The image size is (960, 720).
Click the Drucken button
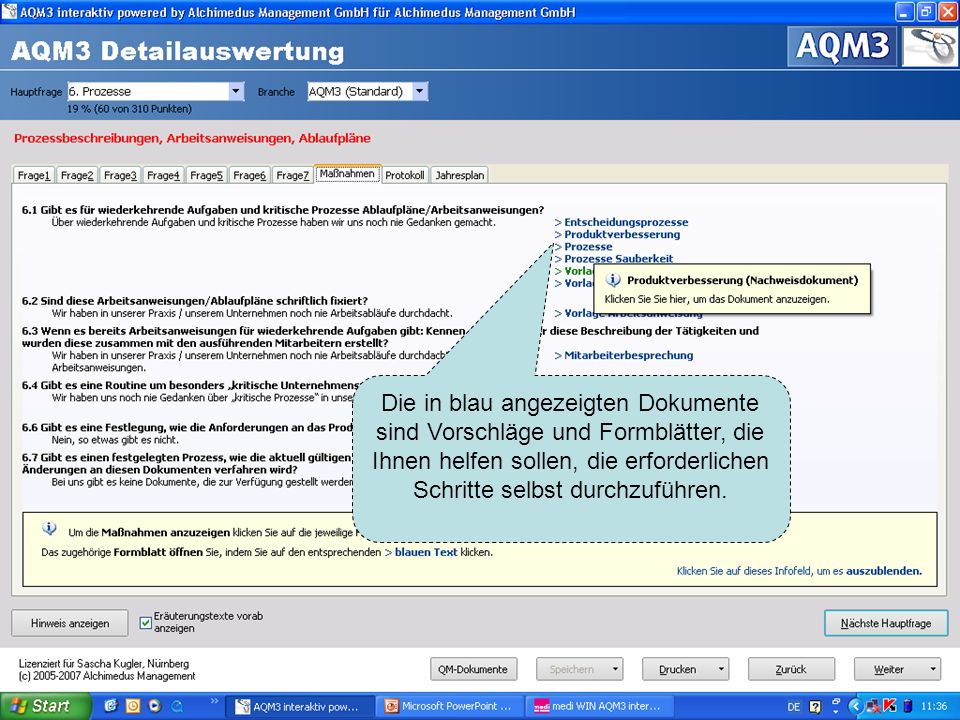click(677, 669)
